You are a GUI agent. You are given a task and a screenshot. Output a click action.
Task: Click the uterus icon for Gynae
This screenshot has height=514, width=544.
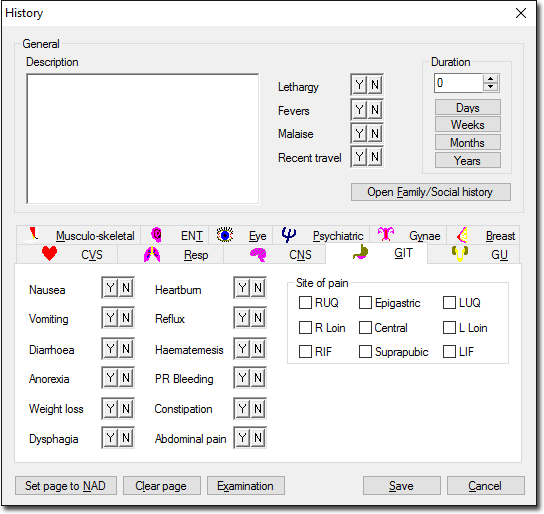click(386, 234)
